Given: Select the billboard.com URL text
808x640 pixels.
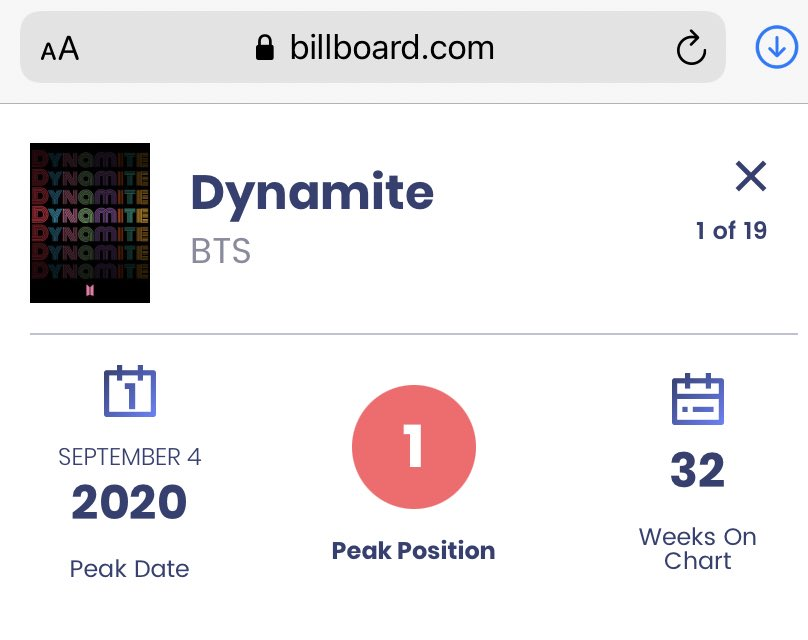Looking at the screenshot, I should [x=392, y=48].
